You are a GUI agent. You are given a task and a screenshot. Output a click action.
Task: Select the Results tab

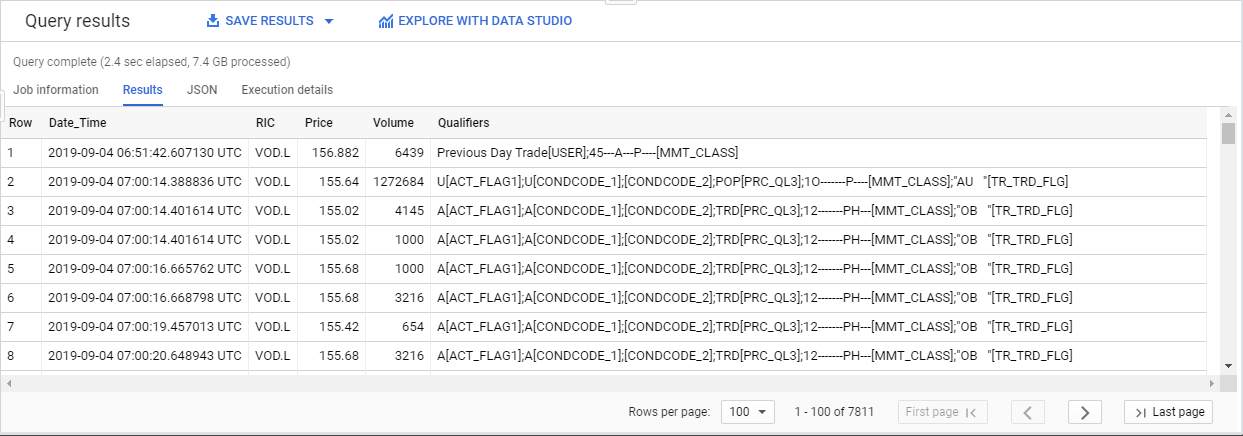(x=143, y=90)
